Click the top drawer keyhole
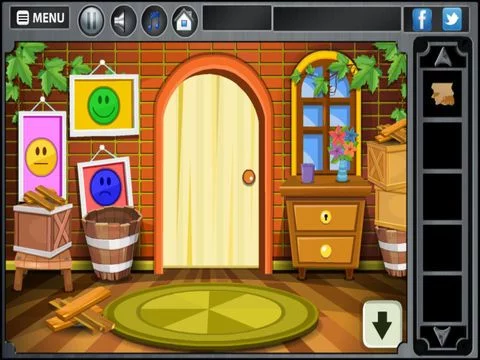Viewport: 480px width, 360px height. pyautogui.click(x=326, y=217)
